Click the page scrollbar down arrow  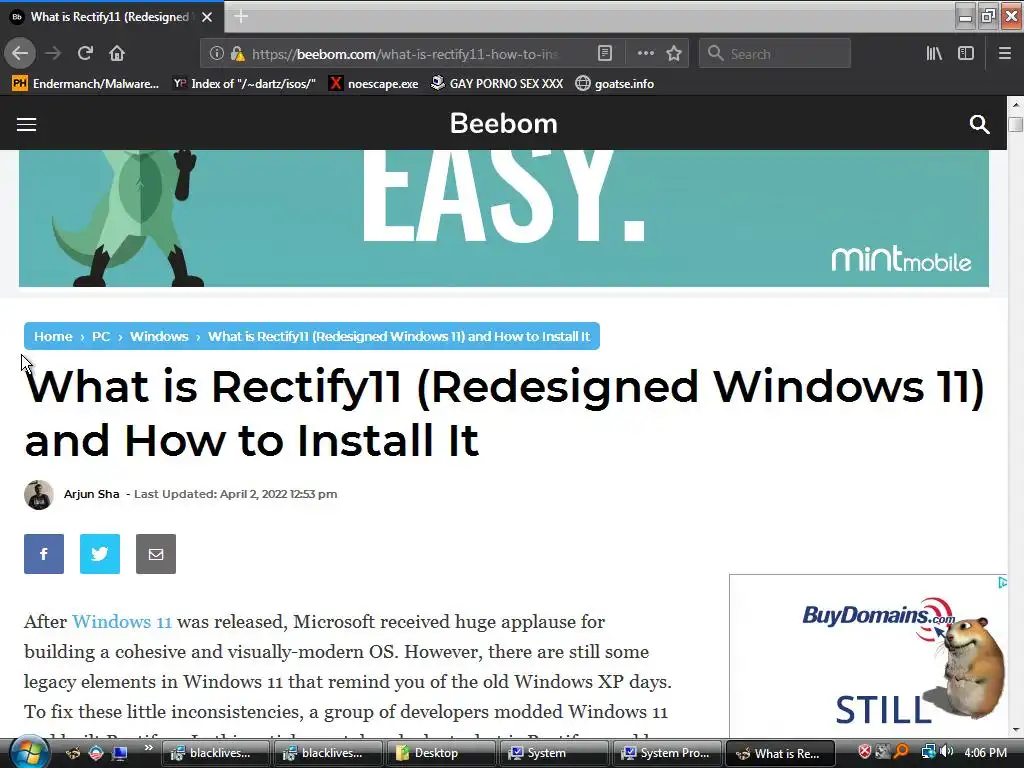1015,729
